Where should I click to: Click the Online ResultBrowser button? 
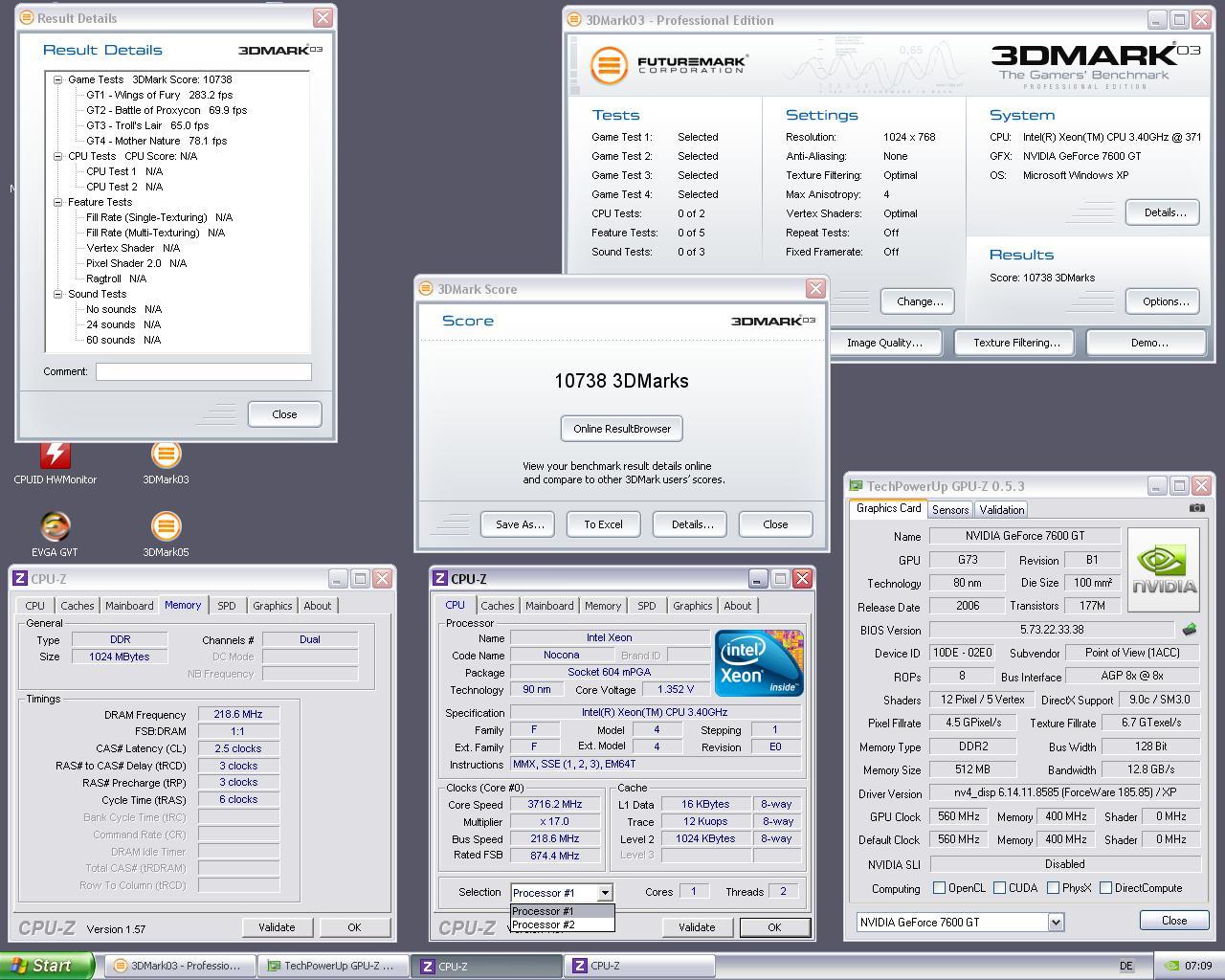coord(622,429)
